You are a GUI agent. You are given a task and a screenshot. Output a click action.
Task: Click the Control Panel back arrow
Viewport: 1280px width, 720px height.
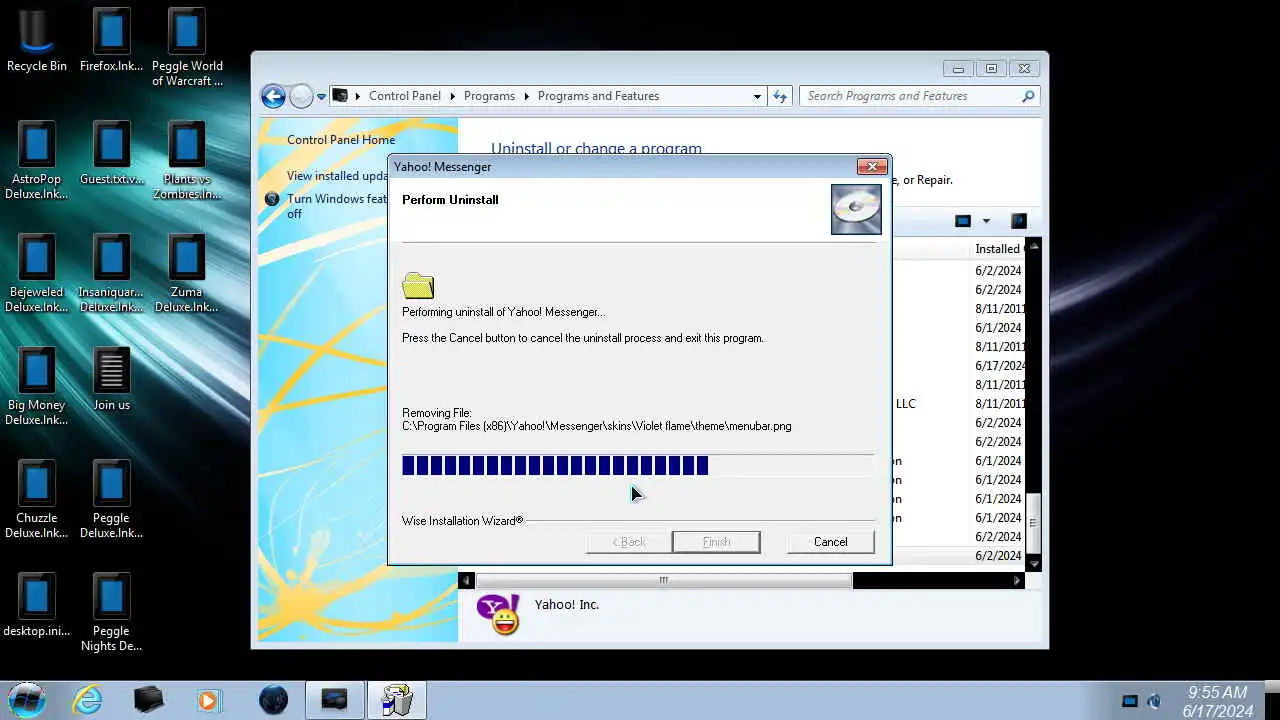click(x=273, y=96)
